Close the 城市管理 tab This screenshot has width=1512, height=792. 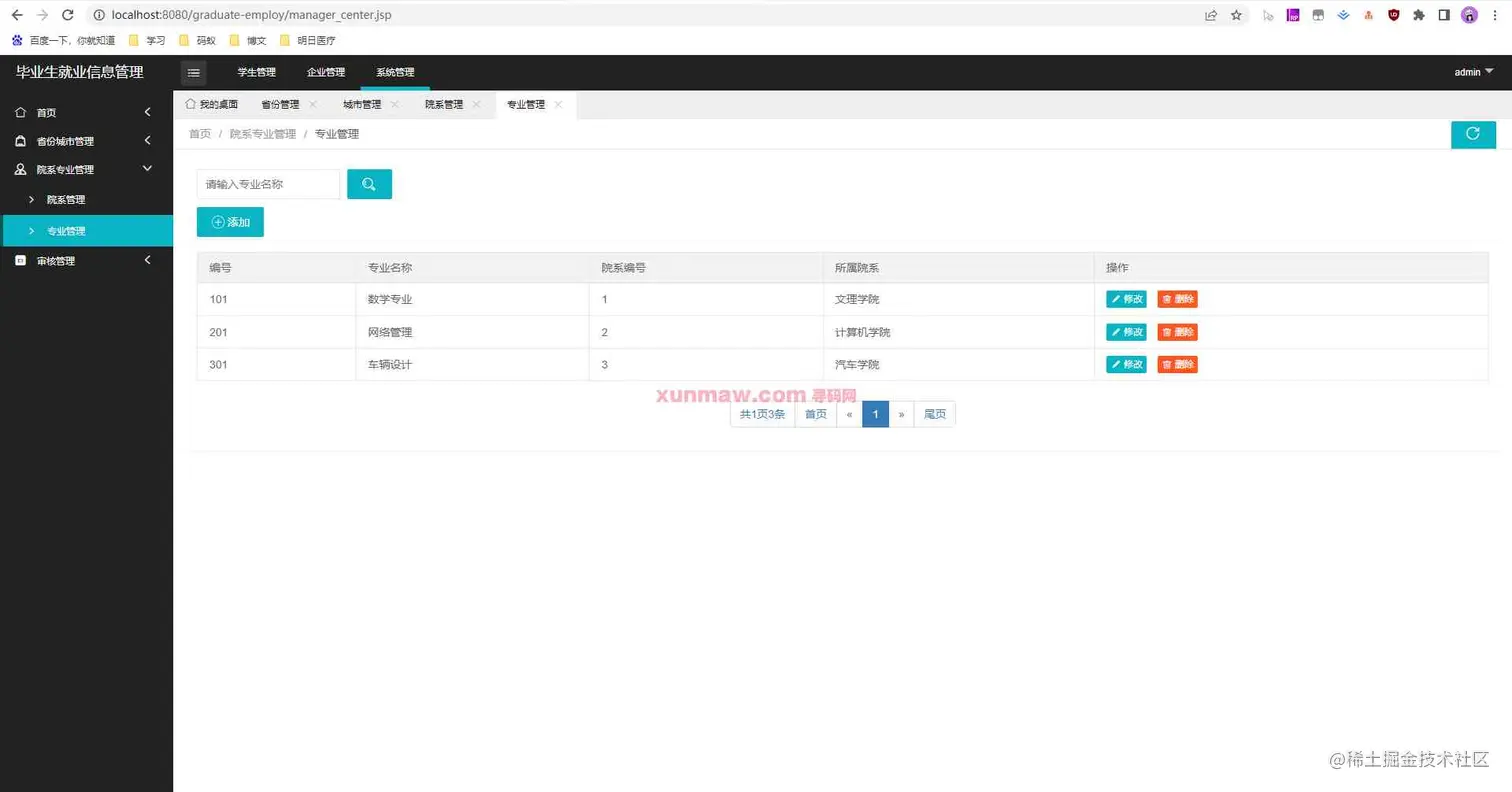(395, 104)
